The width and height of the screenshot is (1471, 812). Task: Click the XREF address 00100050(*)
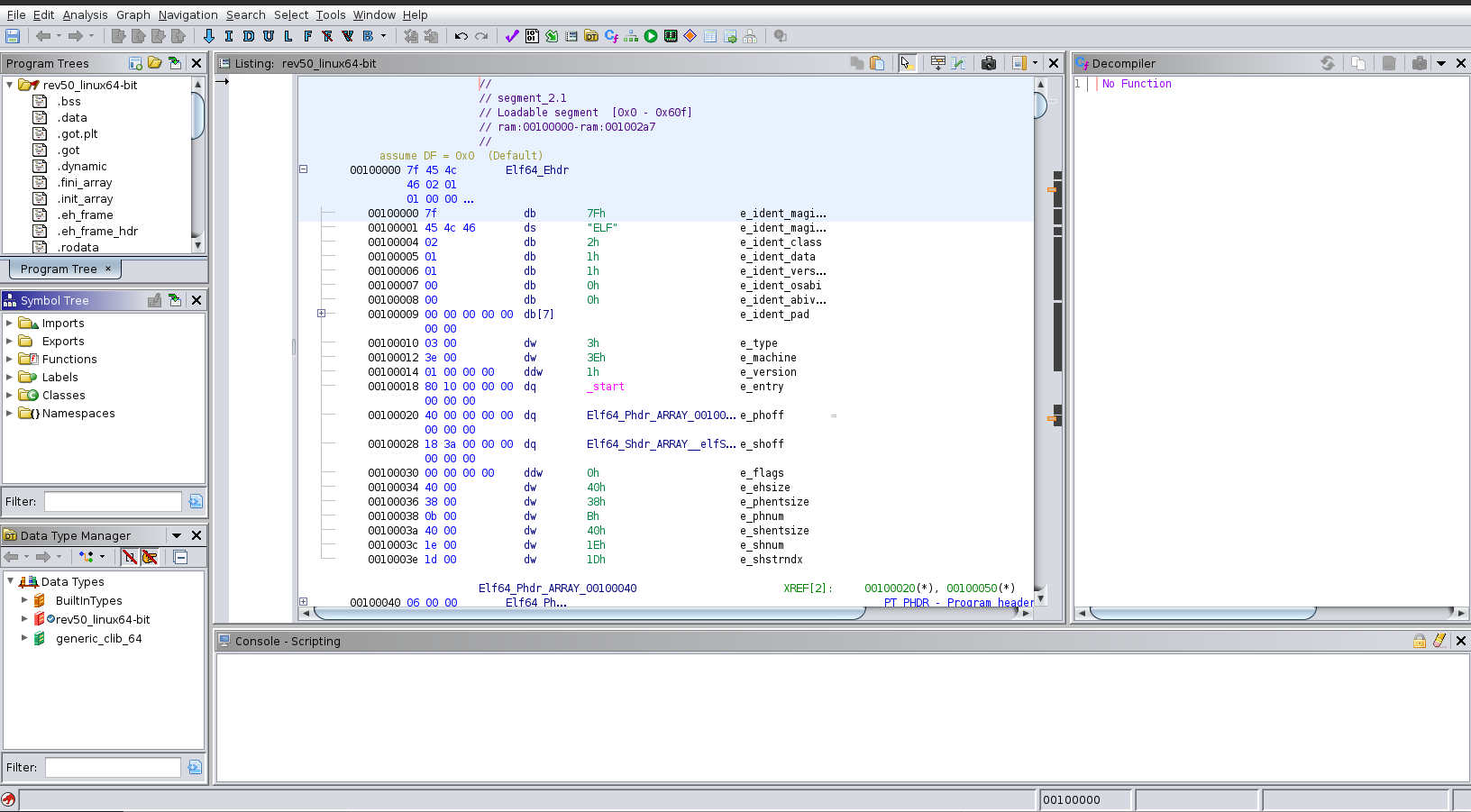pos(981,588)
